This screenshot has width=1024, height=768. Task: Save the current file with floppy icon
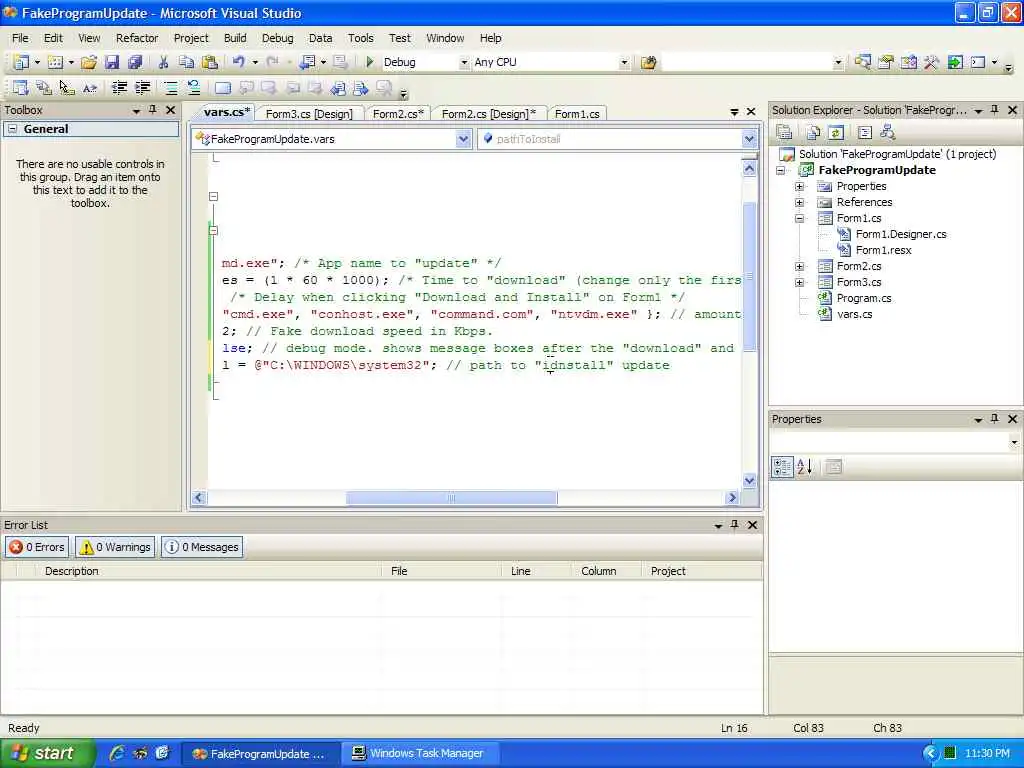[112, 62]
